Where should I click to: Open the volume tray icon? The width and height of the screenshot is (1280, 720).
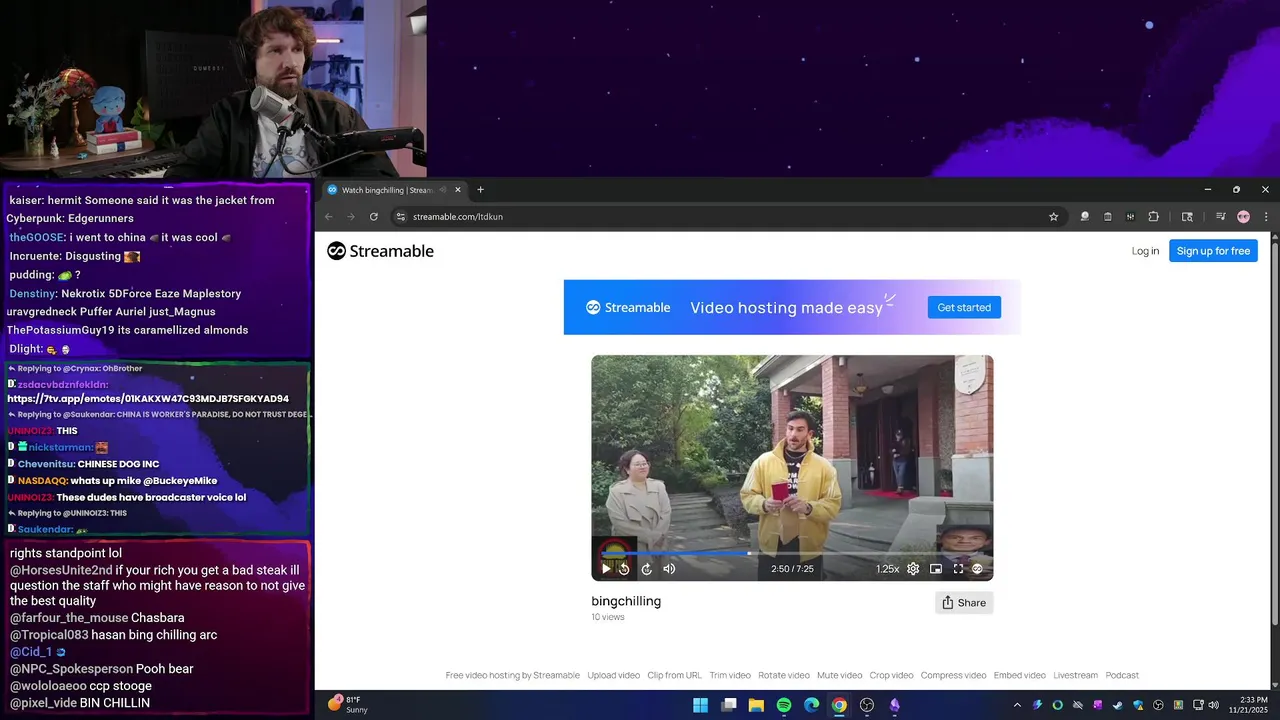pos(1213,705)
